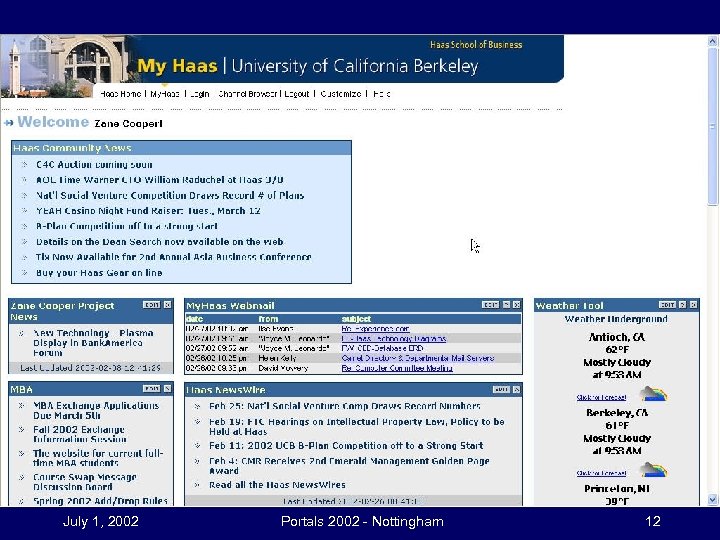Viewport: 720px width, 540px height.
Task: Click EDIT on Zane Cooper Project News panel
Action: (151, 305)
